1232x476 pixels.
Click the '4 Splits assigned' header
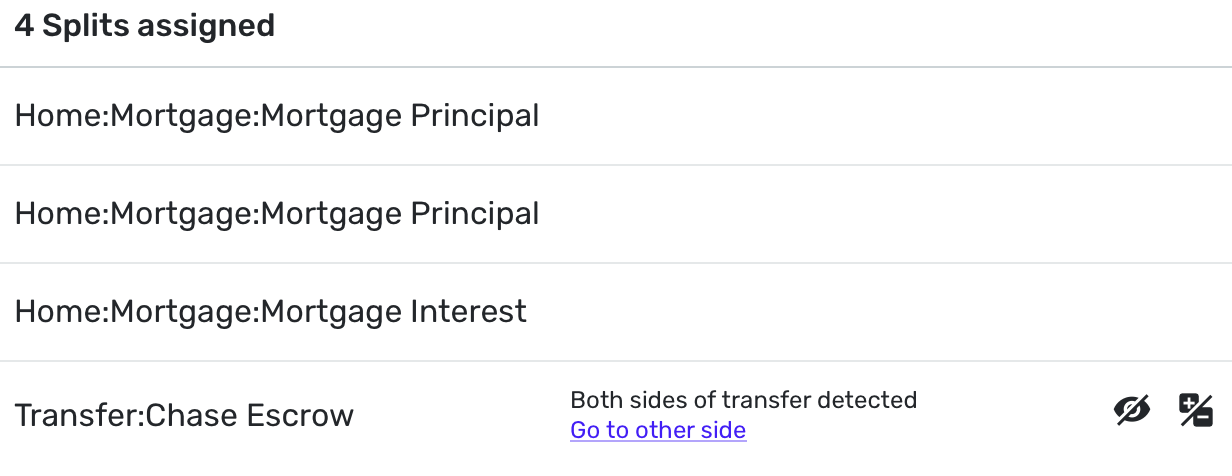coord(145,27)
